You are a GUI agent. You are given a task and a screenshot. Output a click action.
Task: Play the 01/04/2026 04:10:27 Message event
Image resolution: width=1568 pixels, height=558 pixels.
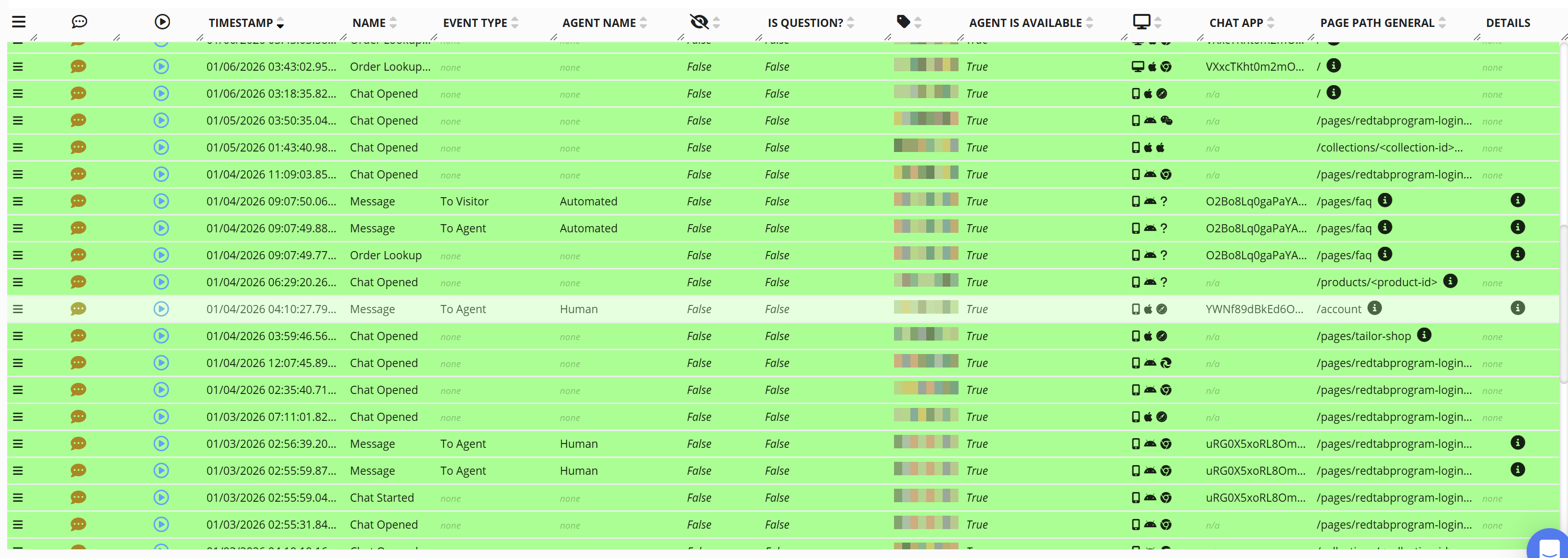(161, 309)
